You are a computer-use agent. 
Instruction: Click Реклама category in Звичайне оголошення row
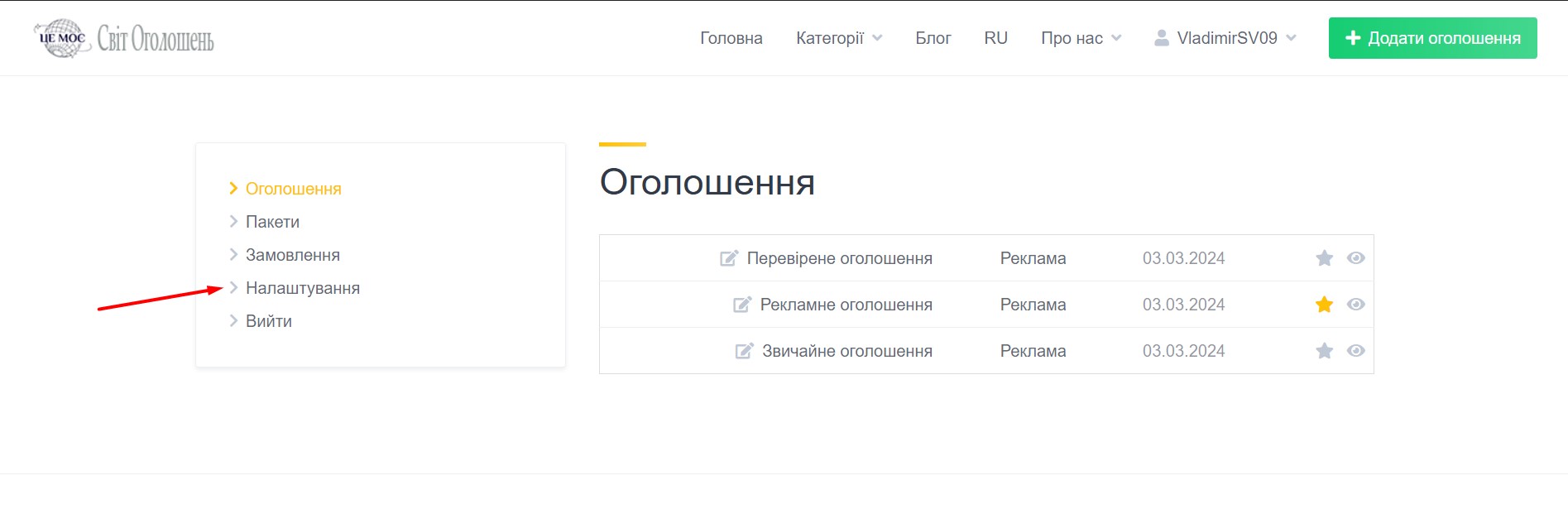point(1033,351)
